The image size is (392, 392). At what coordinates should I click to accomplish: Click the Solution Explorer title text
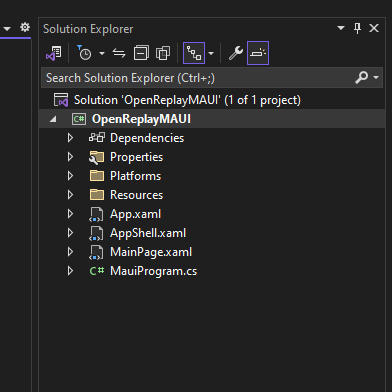click(x=88, y=29)
